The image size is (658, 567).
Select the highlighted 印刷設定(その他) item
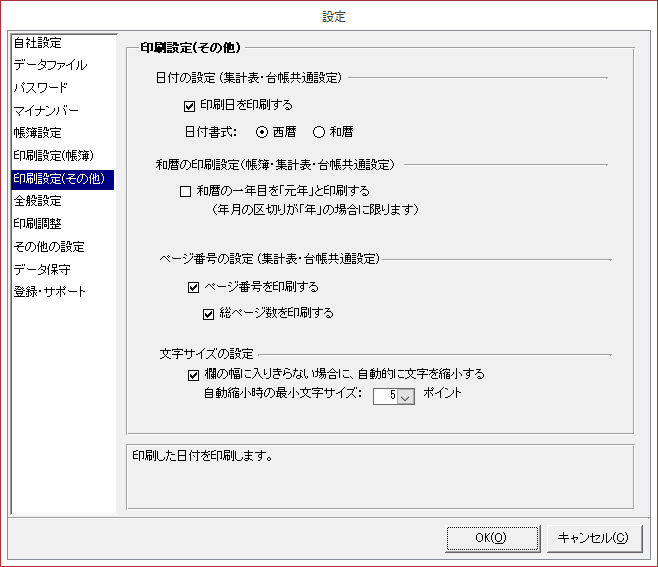coord(63,179)
